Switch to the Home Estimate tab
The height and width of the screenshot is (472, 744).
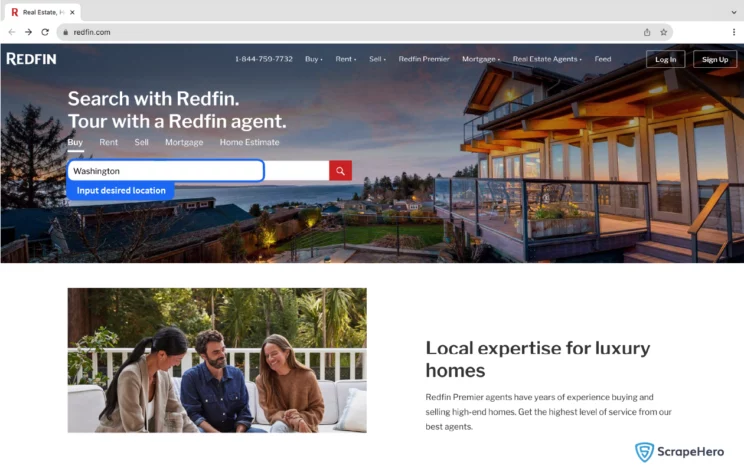click(x=250, y=142)
